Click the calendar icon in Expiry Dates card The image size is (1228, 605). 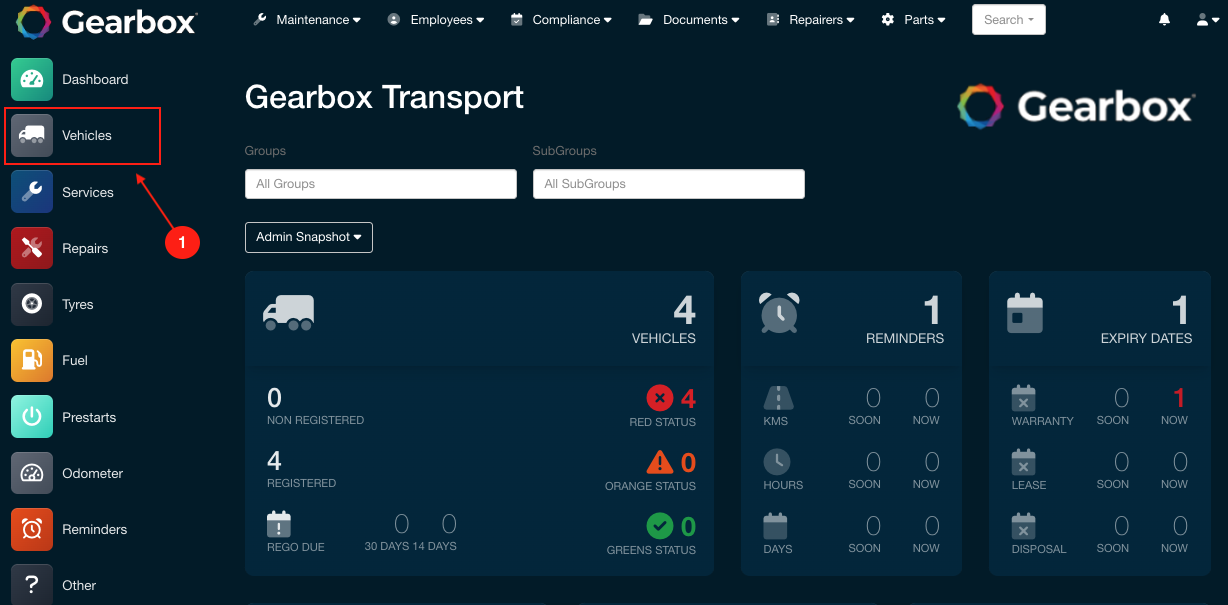(1025, 313)
